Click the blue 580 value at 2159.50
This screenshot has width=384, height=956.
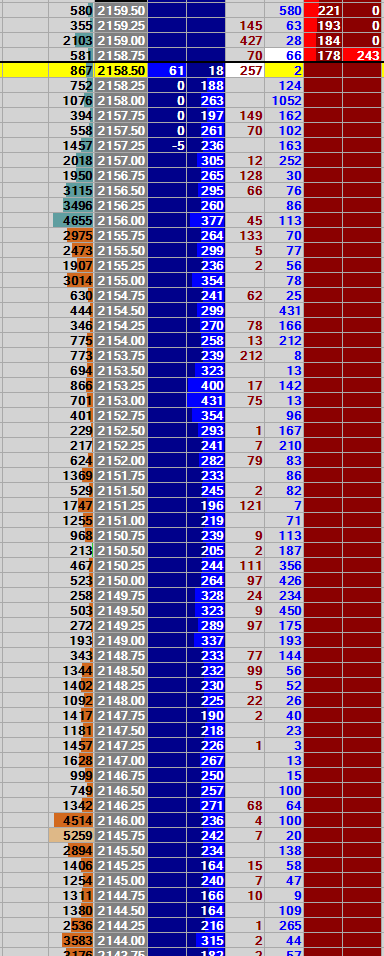click(x=284, y=11)
